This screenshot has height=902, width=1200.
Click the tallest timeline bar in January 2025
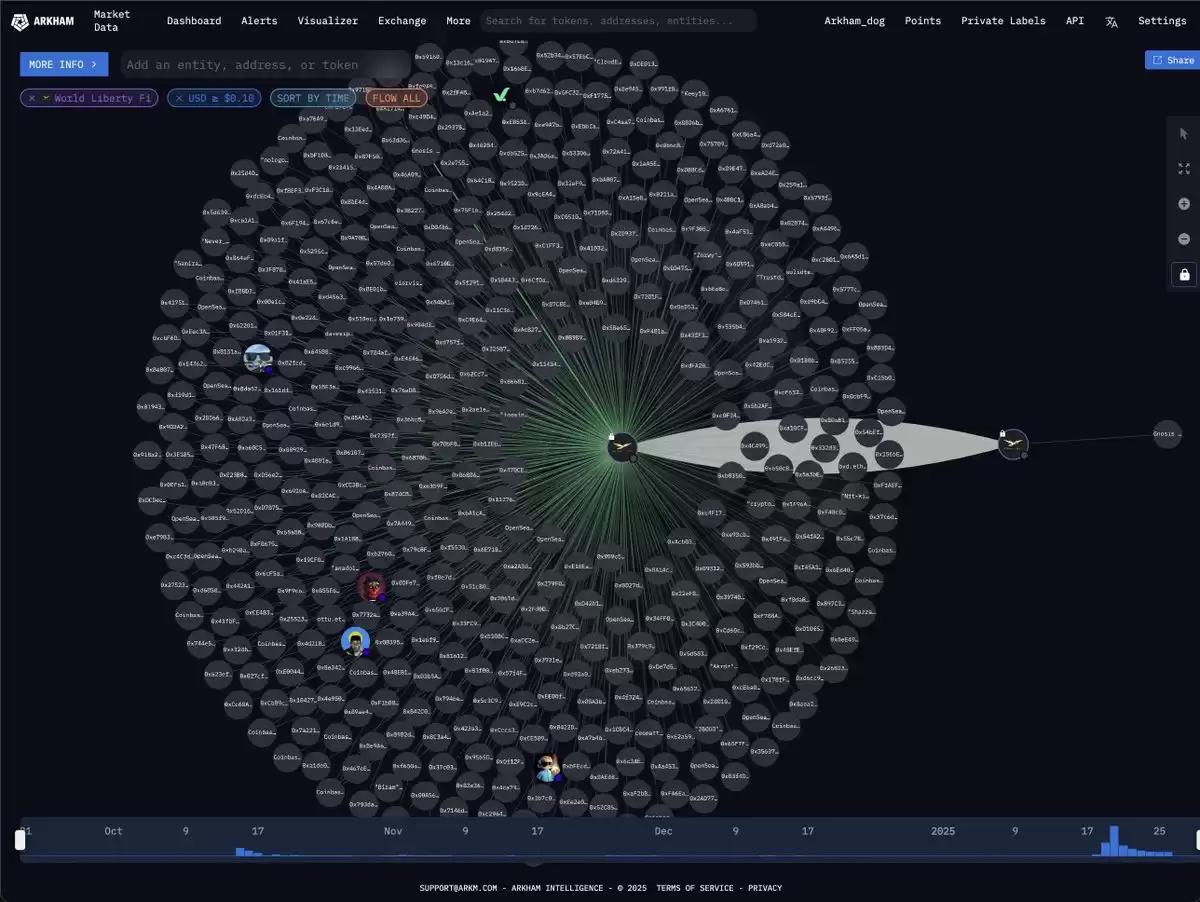pyautogui.click(x=1113, y=841)
